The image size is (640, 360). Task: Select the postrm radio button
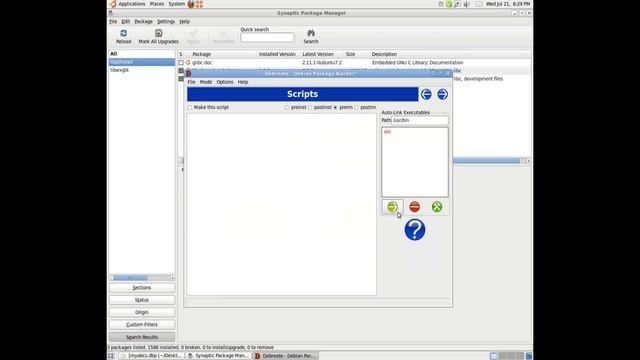tap(356, 107)
